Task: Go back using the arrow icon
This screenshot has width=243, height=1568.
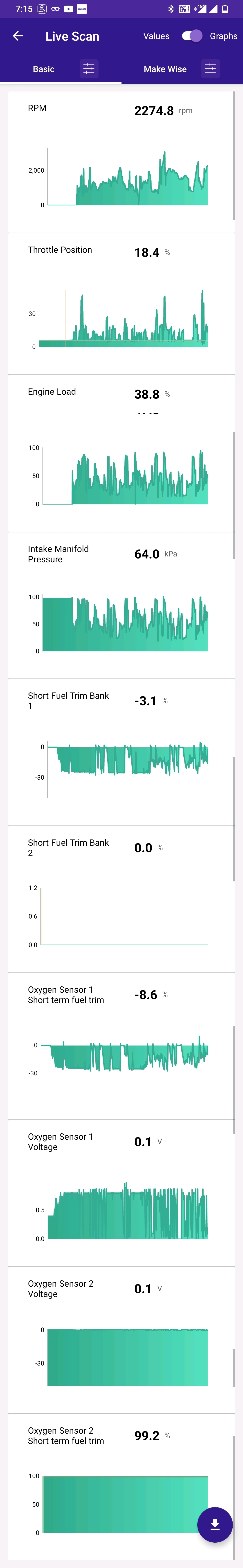Action: 18,36
